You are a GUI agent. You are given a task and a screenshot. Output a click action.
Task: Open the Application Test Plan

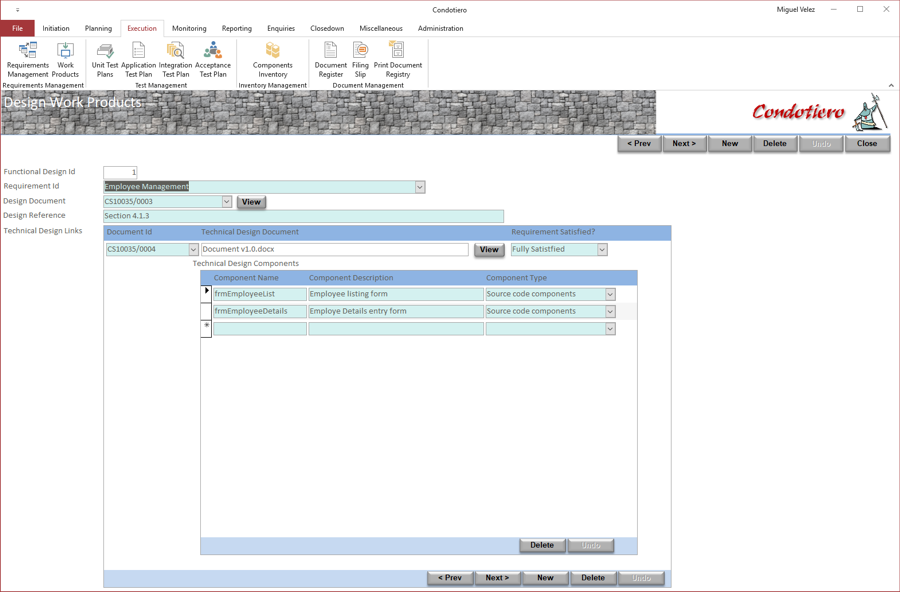click(x=138, y=60)
